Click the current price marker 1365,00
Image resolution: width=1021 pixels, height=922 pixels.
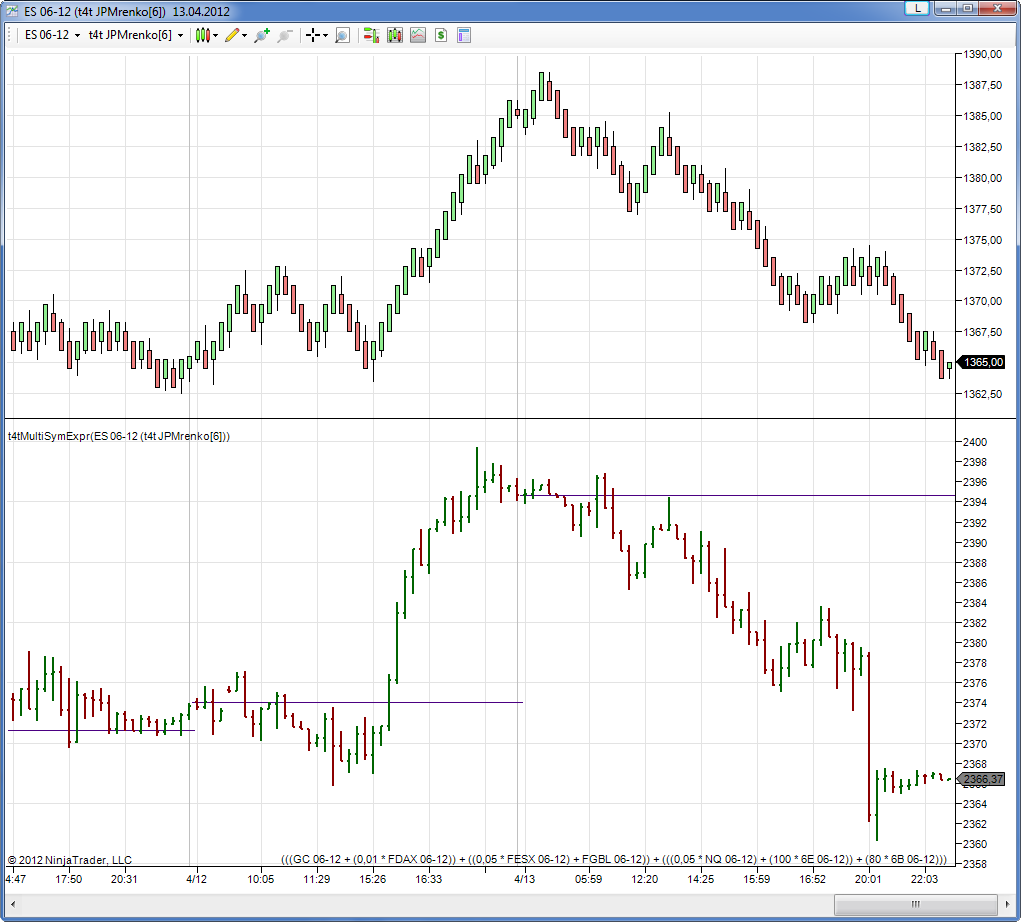[x=982, y=362]
